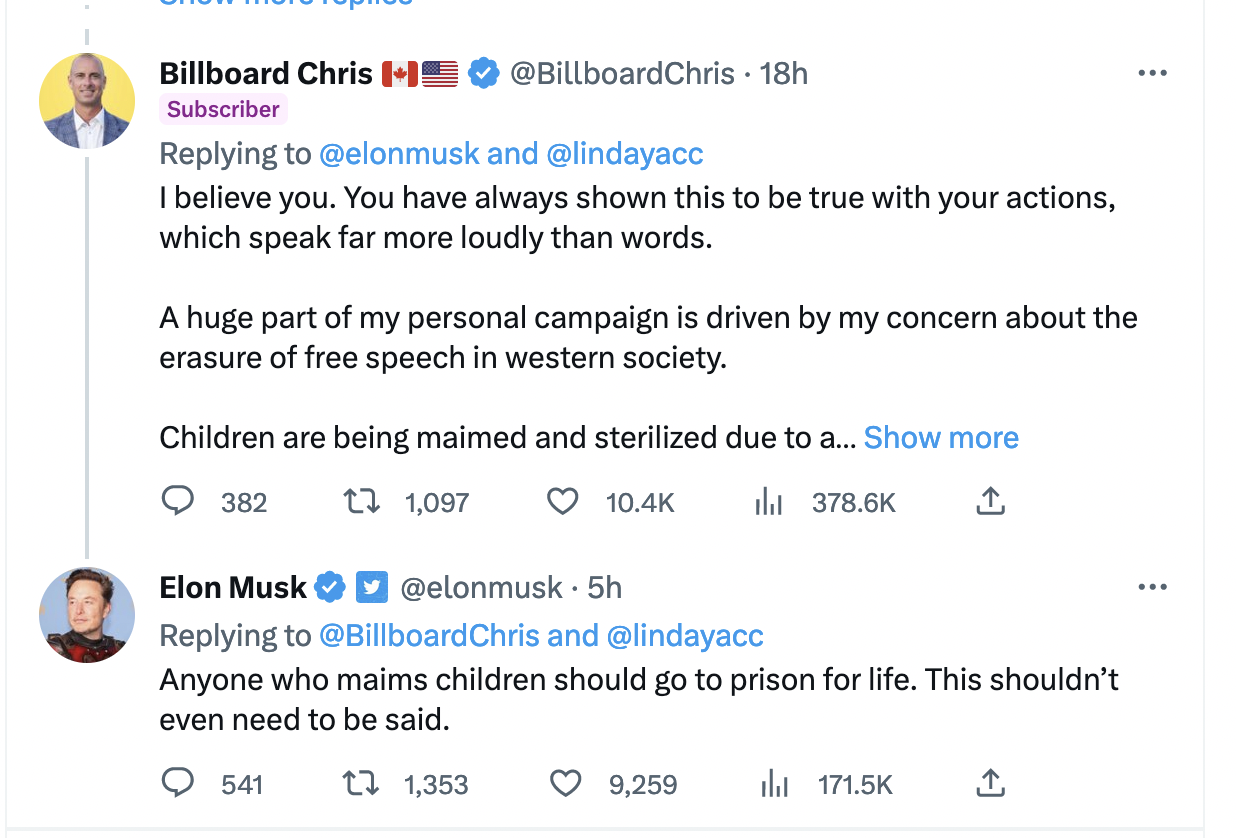This screenshot has height=838, width=1236.
Task: Like Elon Musk's tweet
Action: point(565,784)
